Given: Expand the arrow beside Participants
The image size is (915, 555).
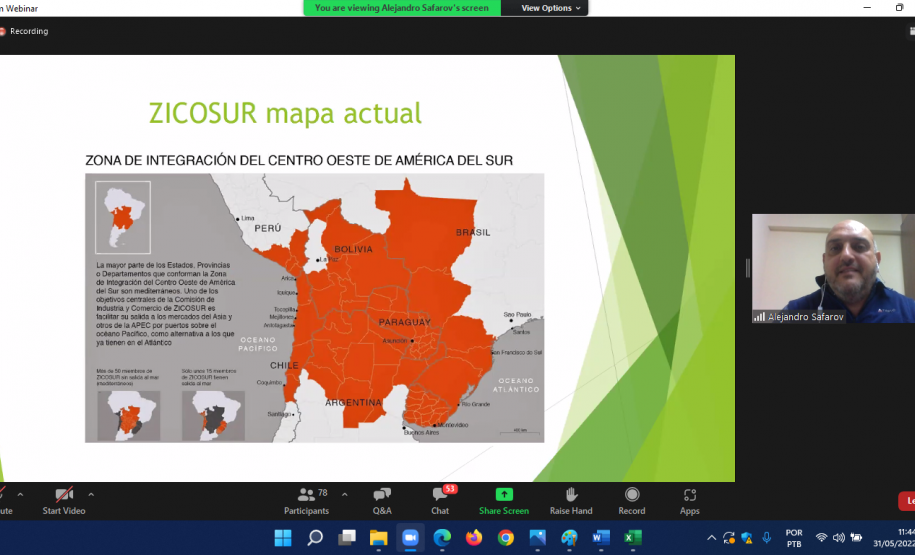Looking at the screenshot, I should pos(345,494).
